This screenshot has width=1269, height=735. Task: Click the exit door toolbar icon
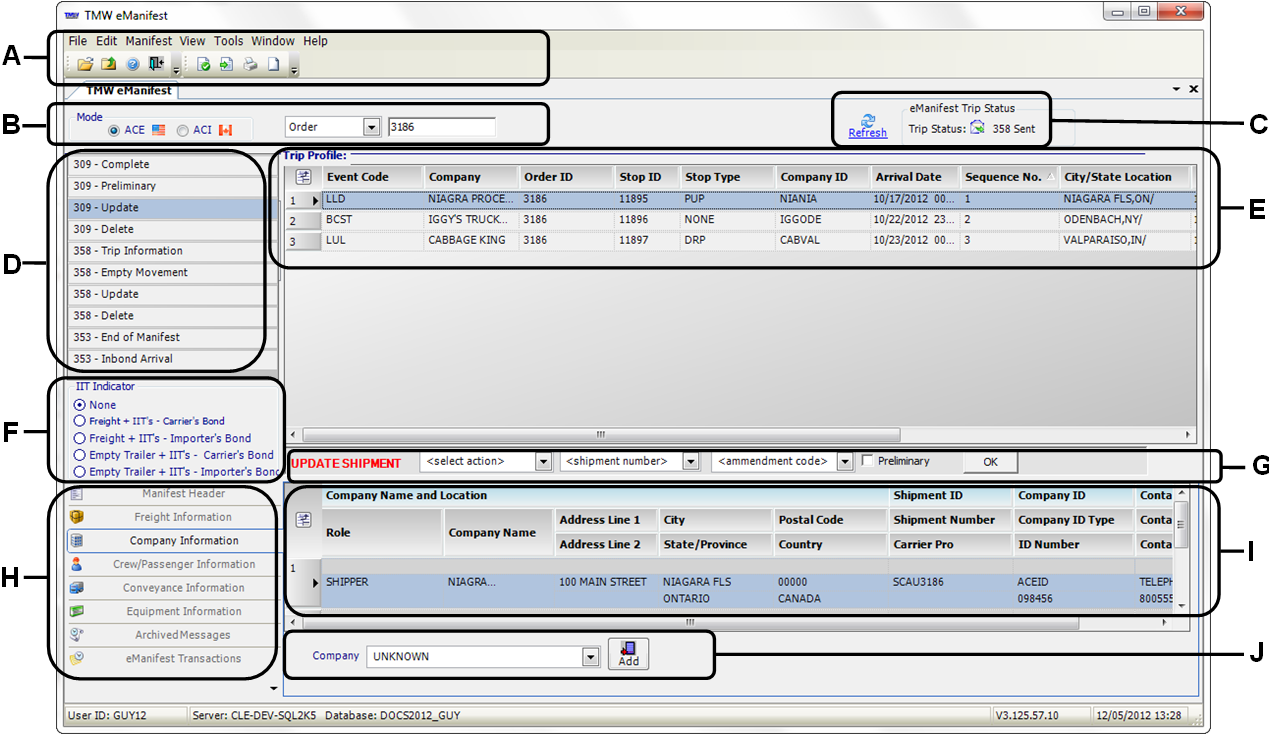point(155,65)
